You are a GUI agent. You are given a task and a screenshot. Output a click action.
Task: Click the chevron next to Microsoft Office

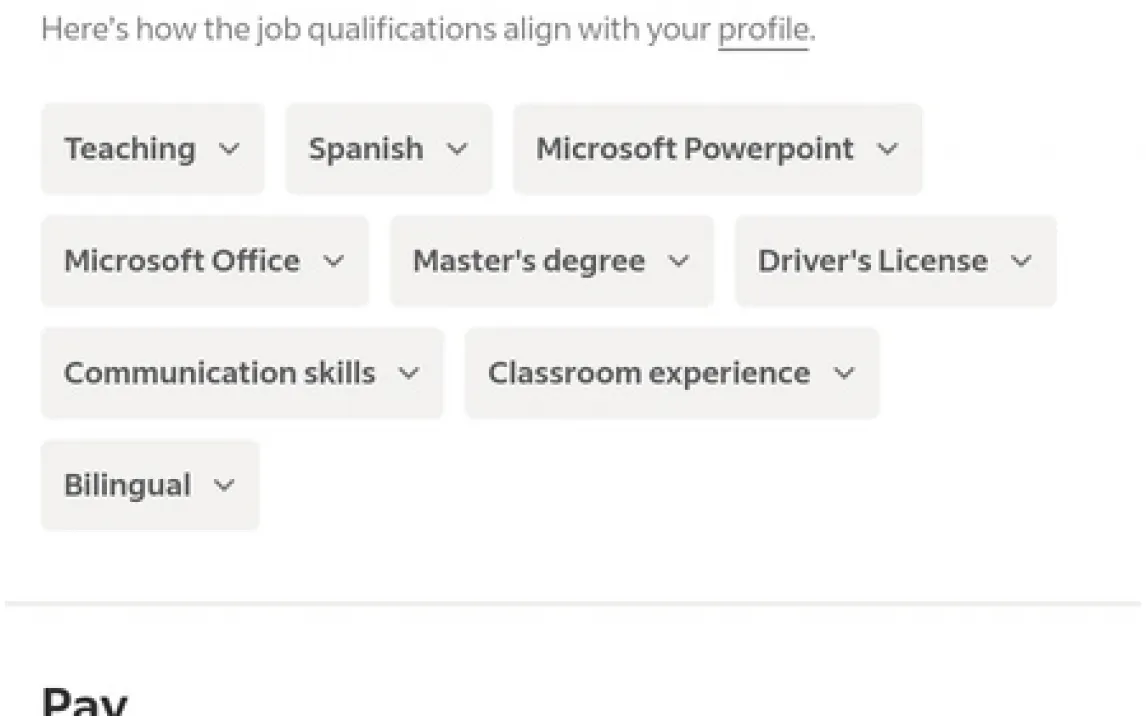[334, 261]
